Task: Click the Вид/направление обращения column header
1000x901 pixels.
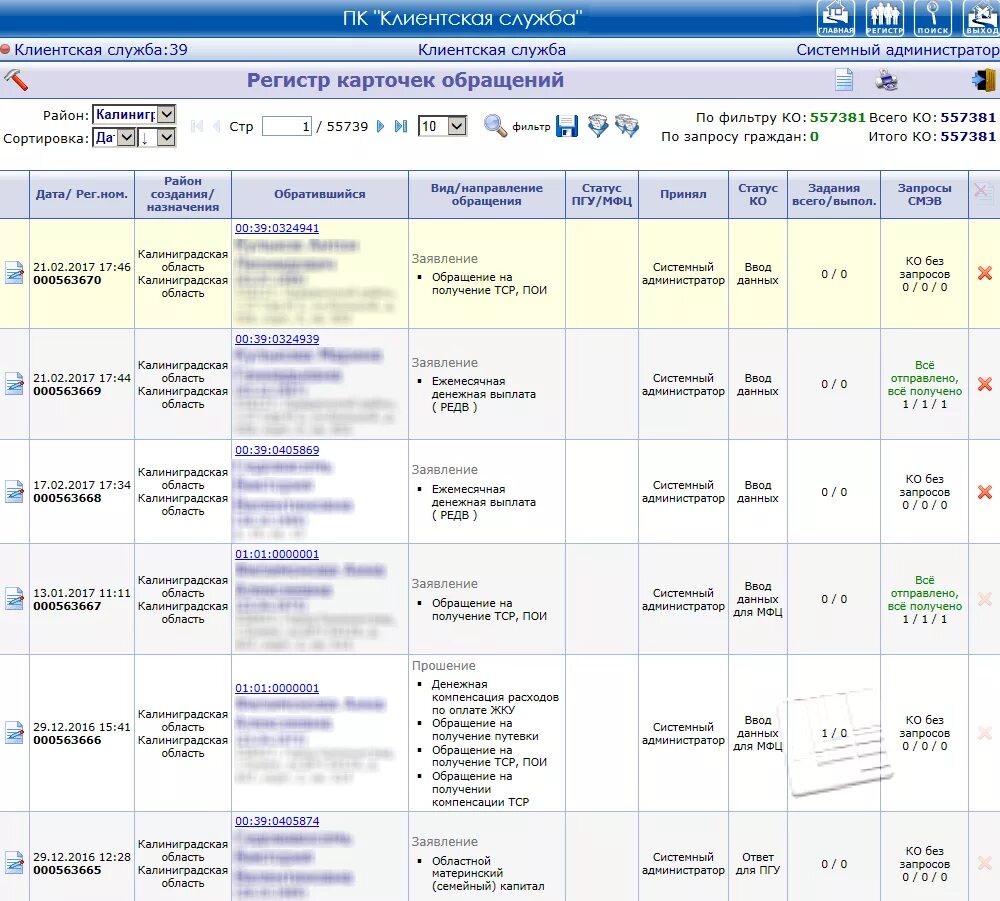Action: pyautogui.click(x=487, y=194)
